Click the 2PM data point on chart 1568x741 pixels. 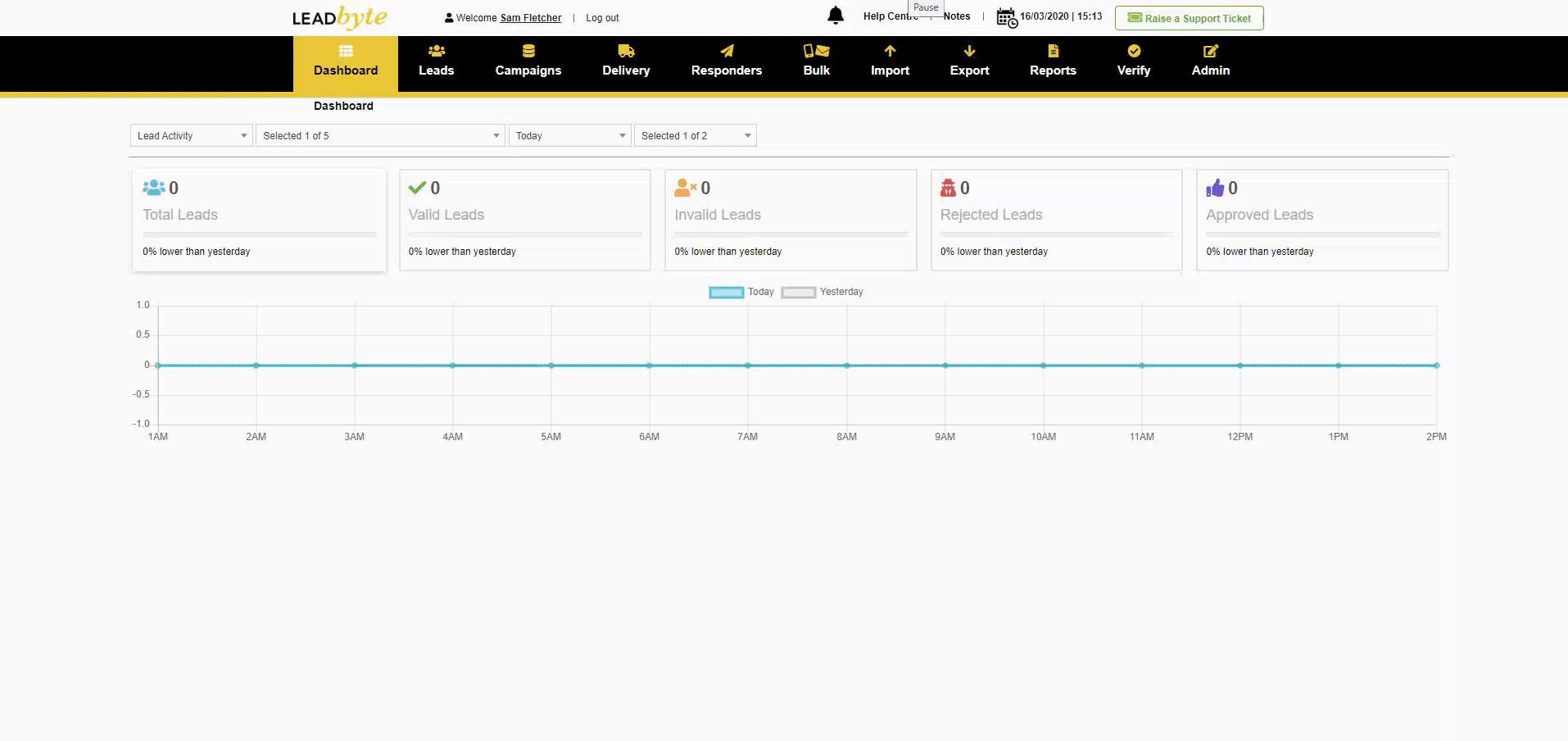(1437, 366)
